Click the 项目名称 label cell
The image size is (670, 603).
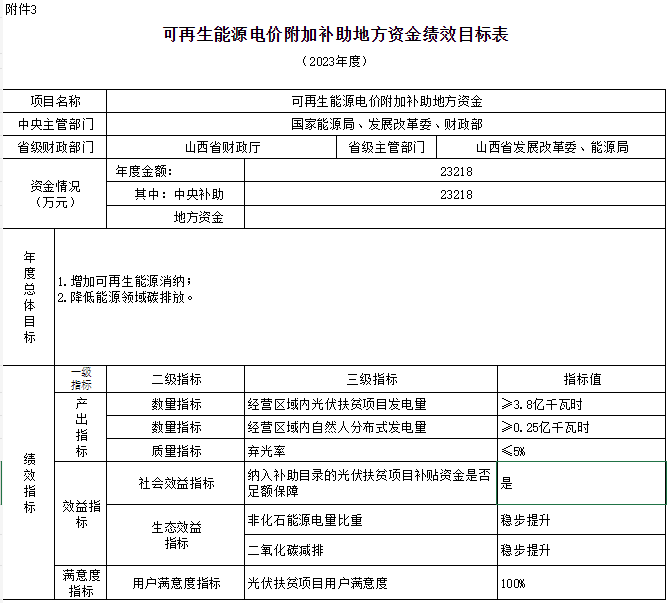[x=55, y=102]
